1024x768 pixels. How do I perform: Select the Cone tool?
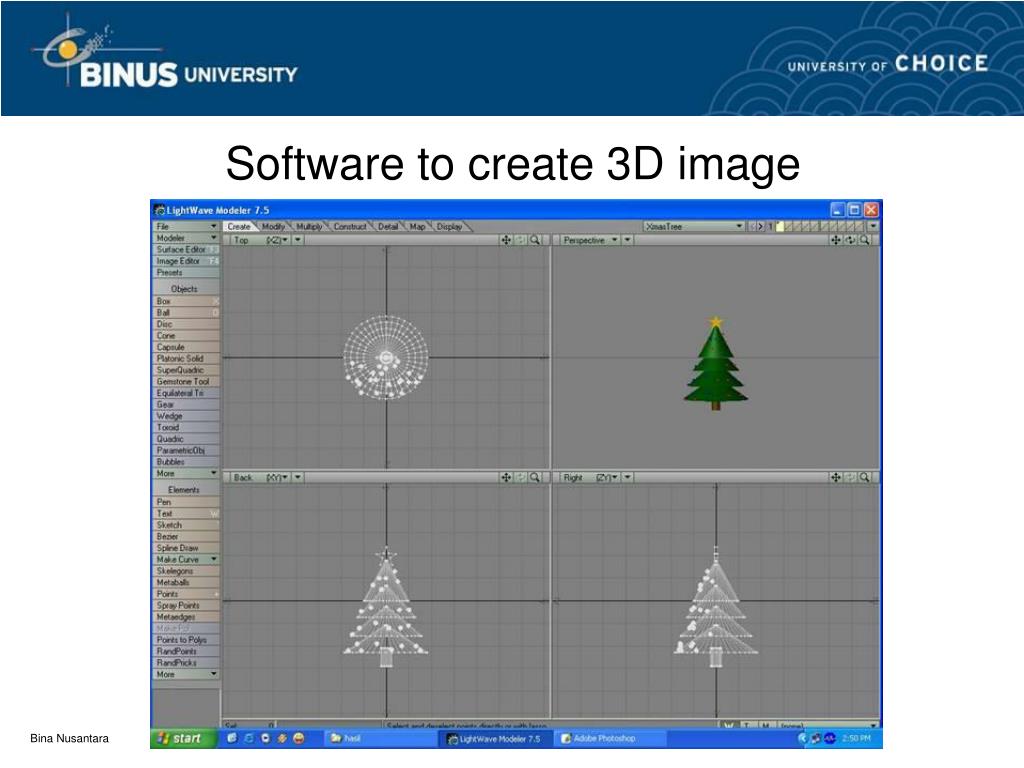(x=186, y=336)
